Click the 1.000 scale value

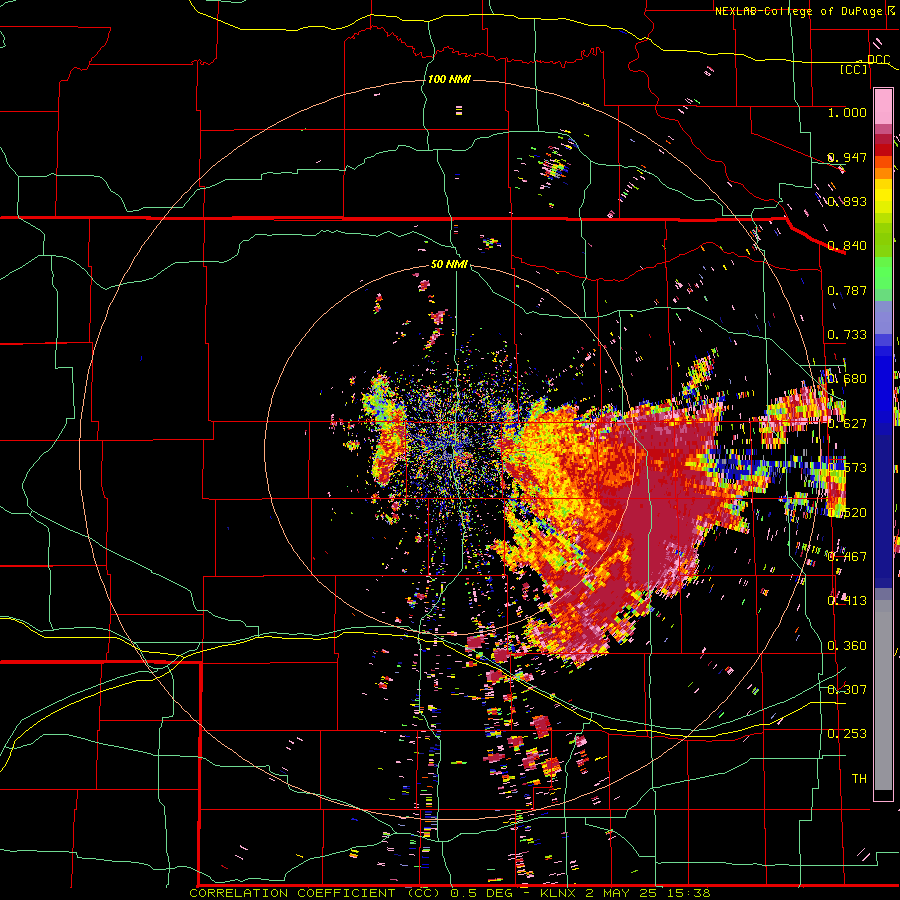coord(847,112)
